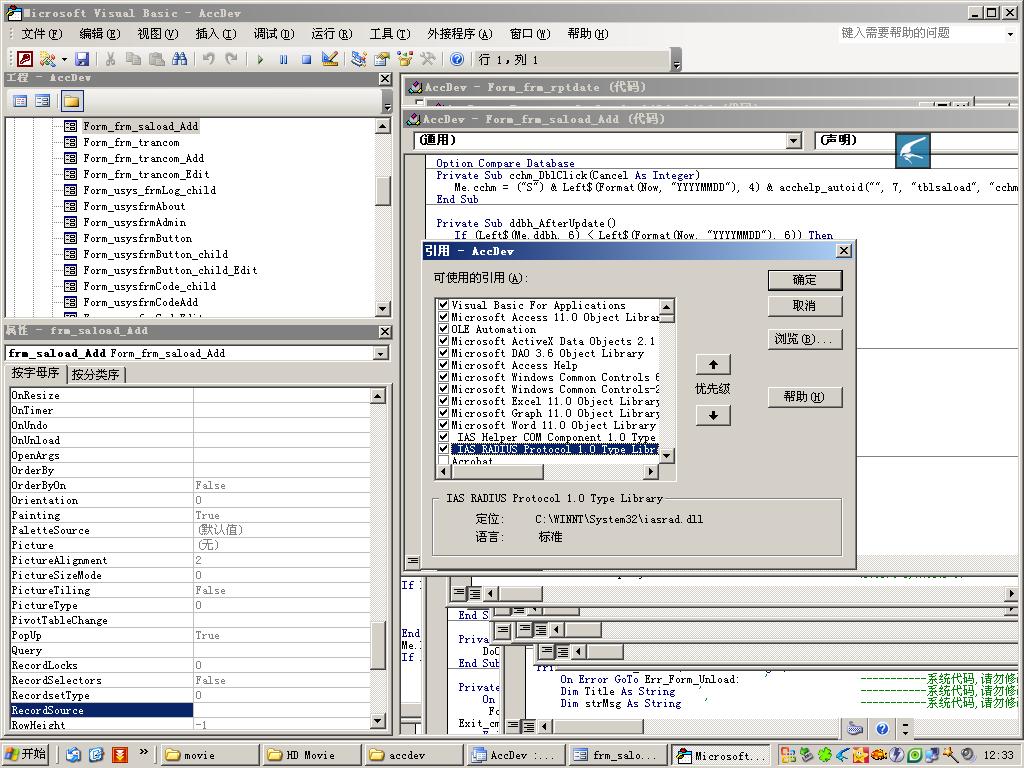Open dropdown arrow next to Insert Module icon
Screen dimensions: 1024x768
(x=64, y=59)
